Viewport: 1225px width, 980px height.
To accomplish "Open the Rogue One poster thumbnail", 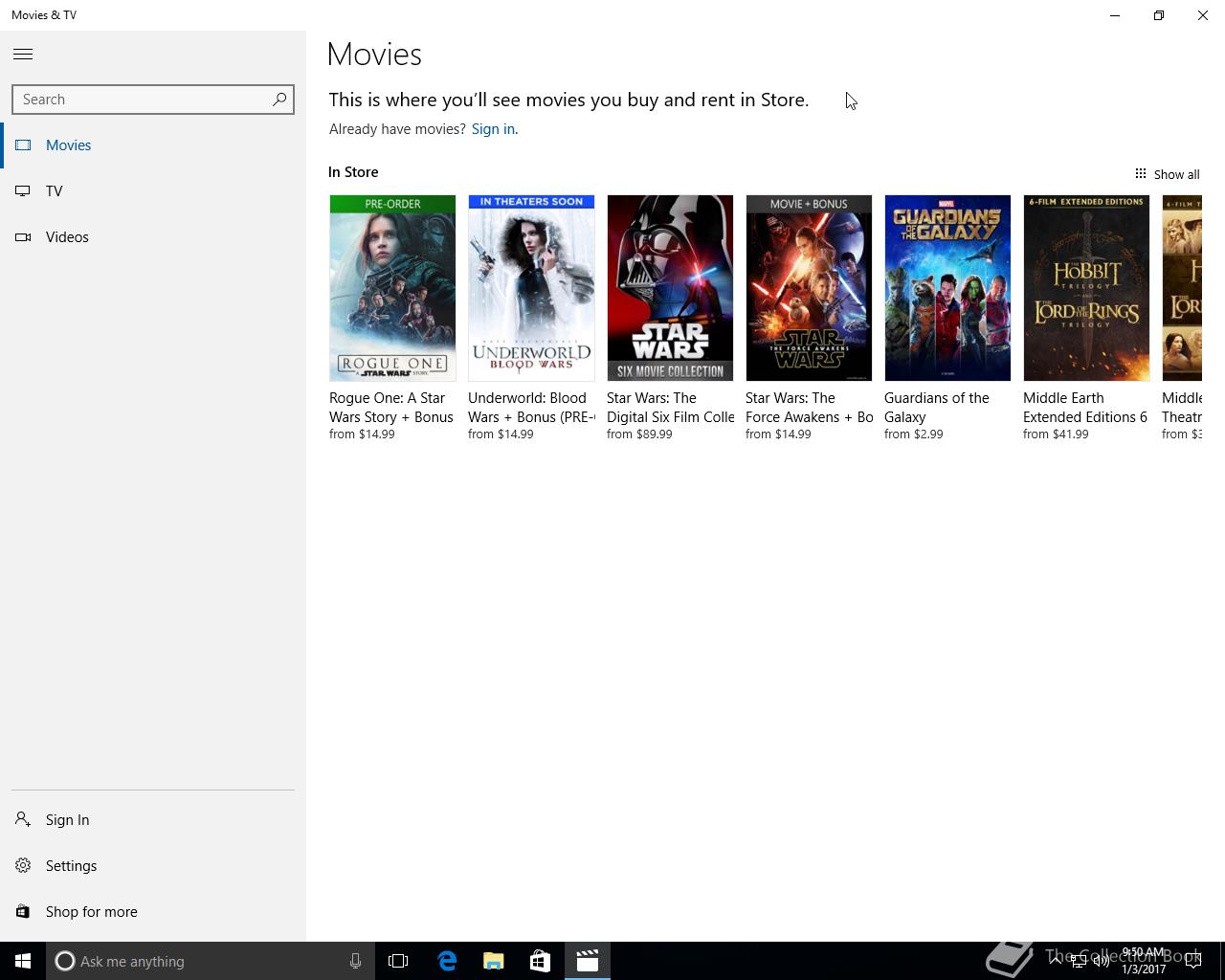I will pos(392,288).
